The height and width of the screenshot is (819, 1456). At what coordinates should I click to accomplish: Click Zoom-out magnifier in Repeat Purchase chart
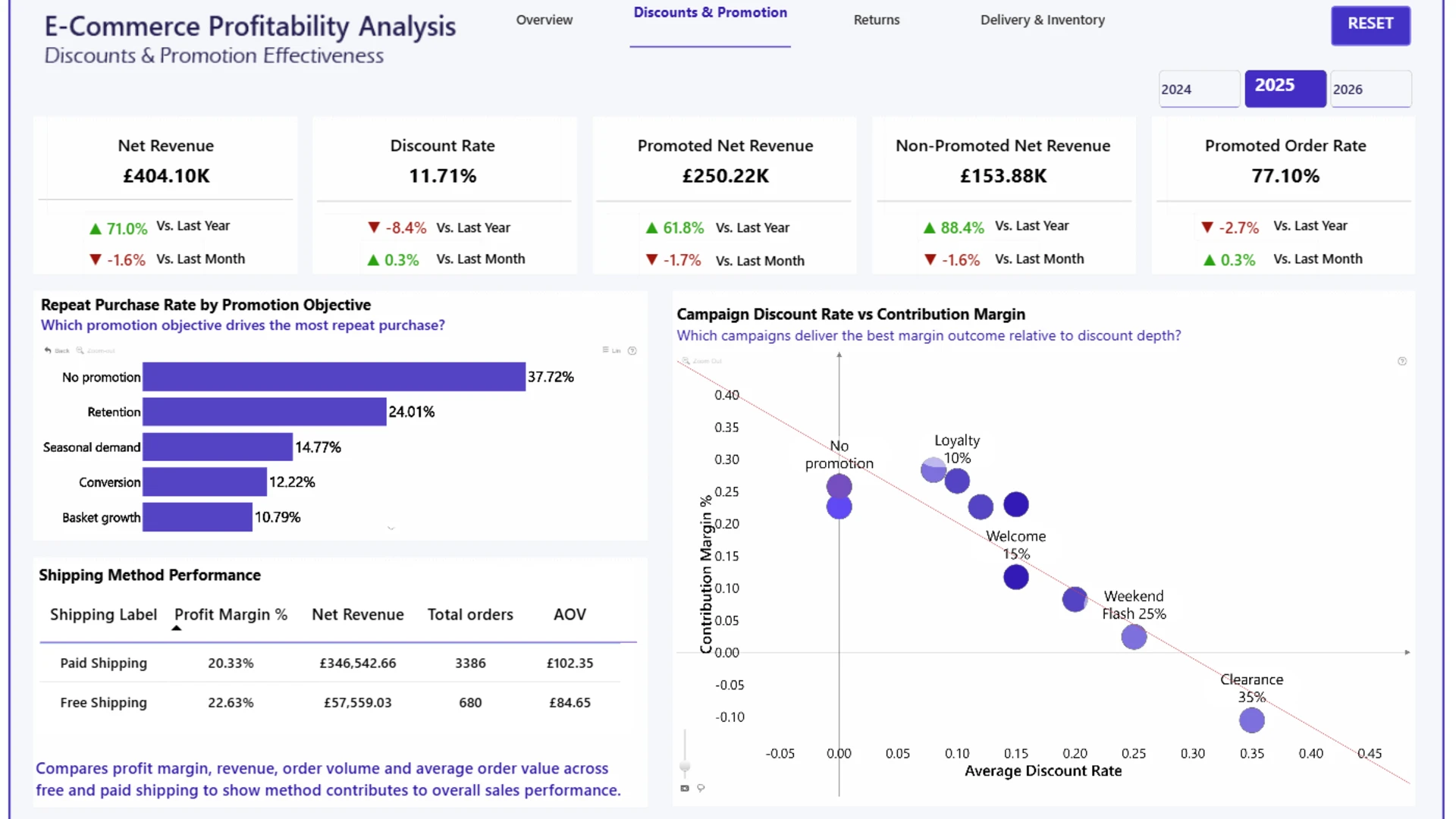point(80,350)
